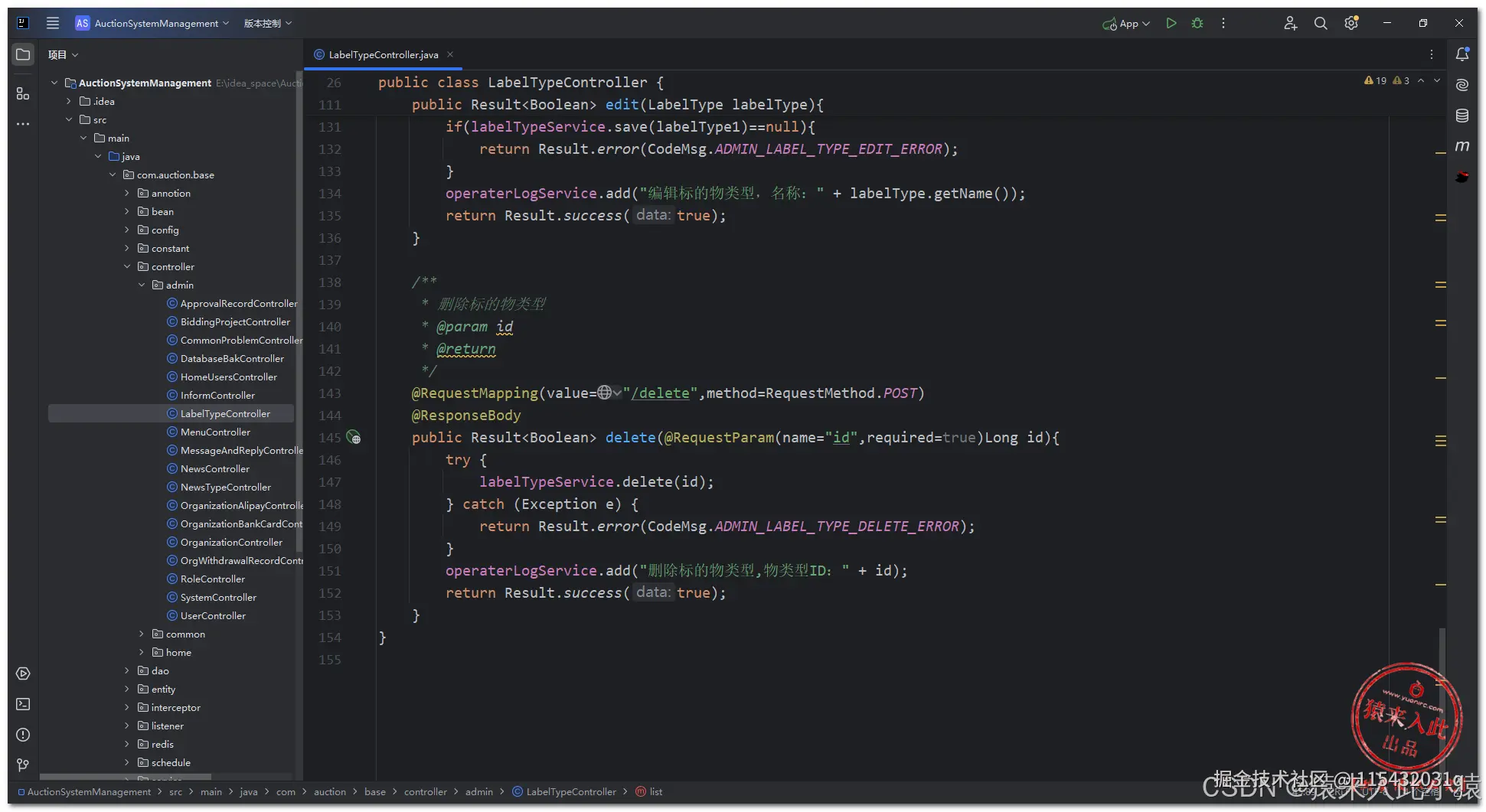Expand the dao package folder
The width and height of the screenshot is (1486, 812).
127,670
